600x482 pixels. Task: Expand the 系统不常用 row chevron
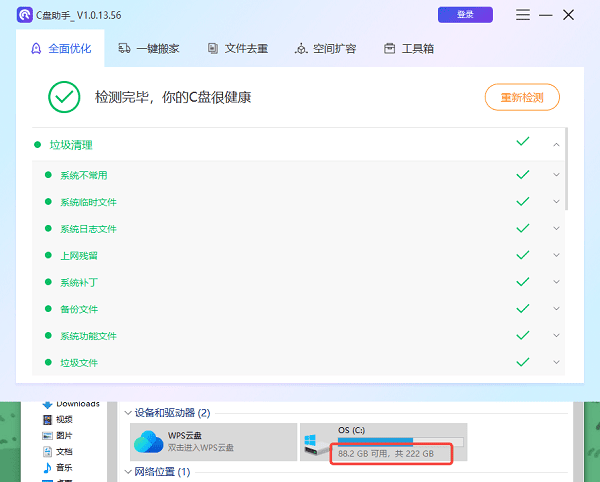(x=556, y=175)
